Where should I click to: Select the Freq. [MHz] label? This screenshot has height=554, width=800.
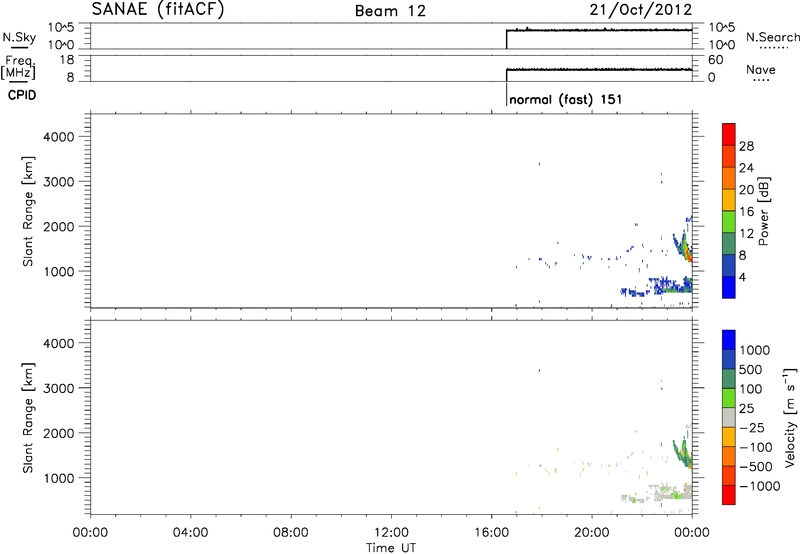coord(19,67)
